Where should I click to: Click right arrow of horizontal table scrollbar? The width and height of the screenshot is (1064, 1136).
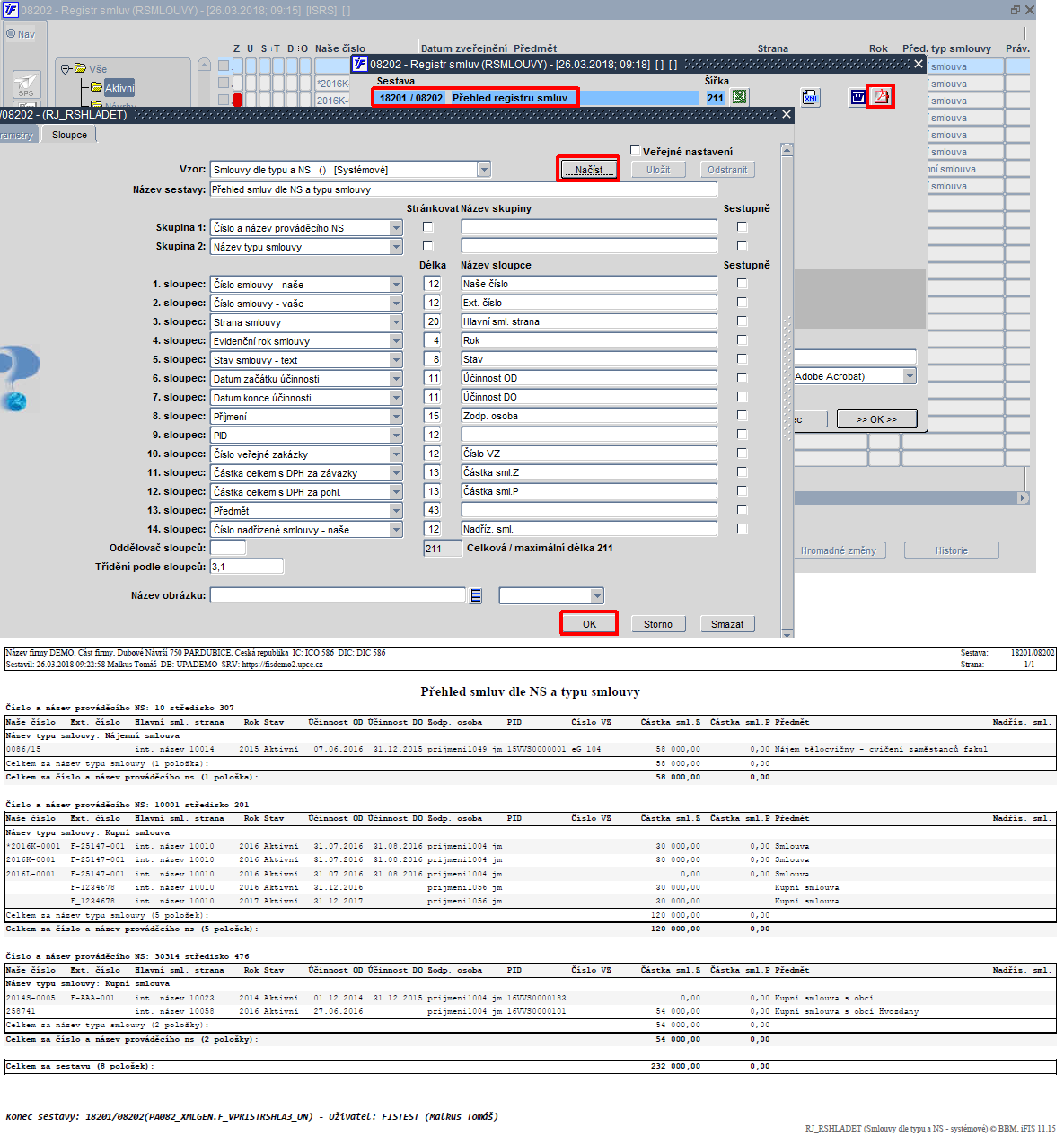[1023, 498]
